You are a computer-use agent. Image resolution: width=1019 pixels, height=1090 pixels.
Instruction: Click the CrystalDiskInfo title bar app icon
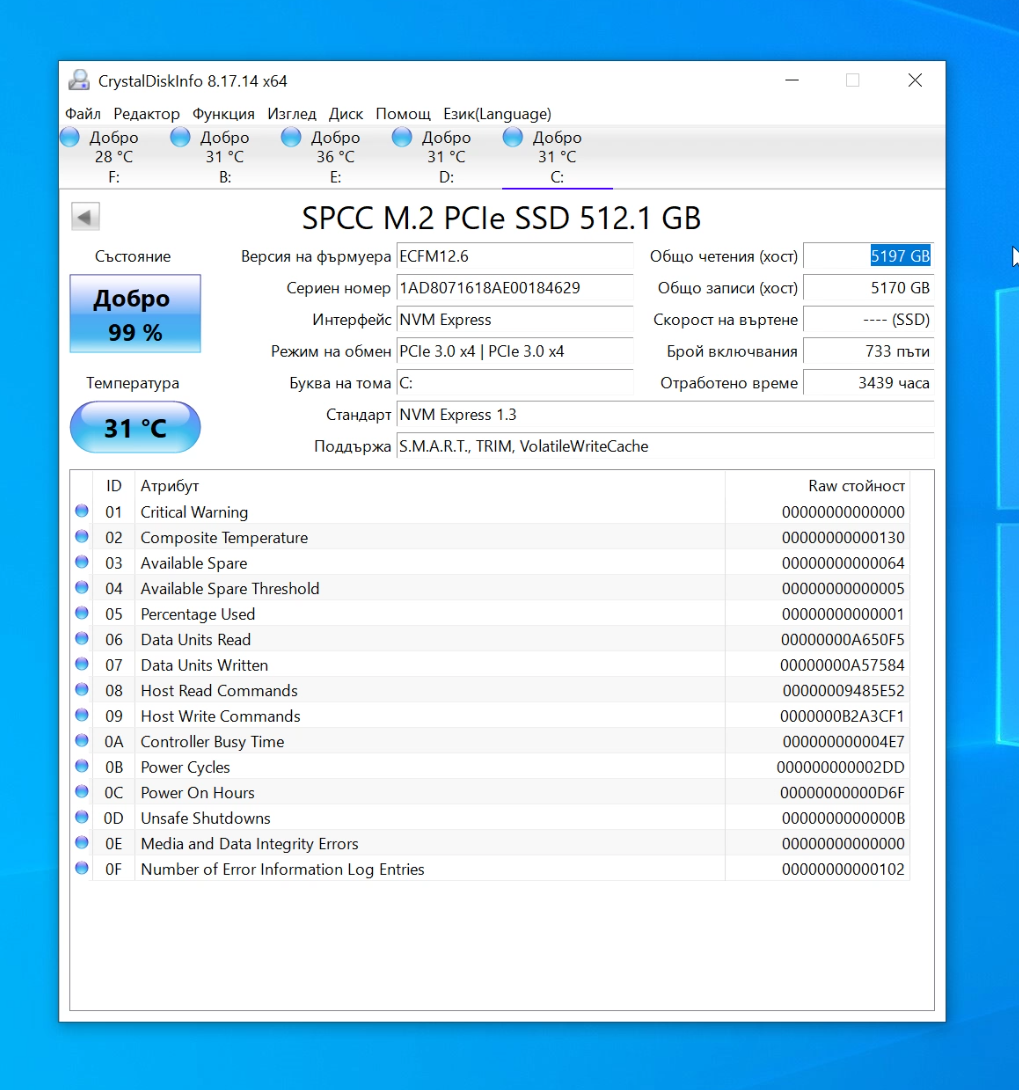[x=79, y=81]
